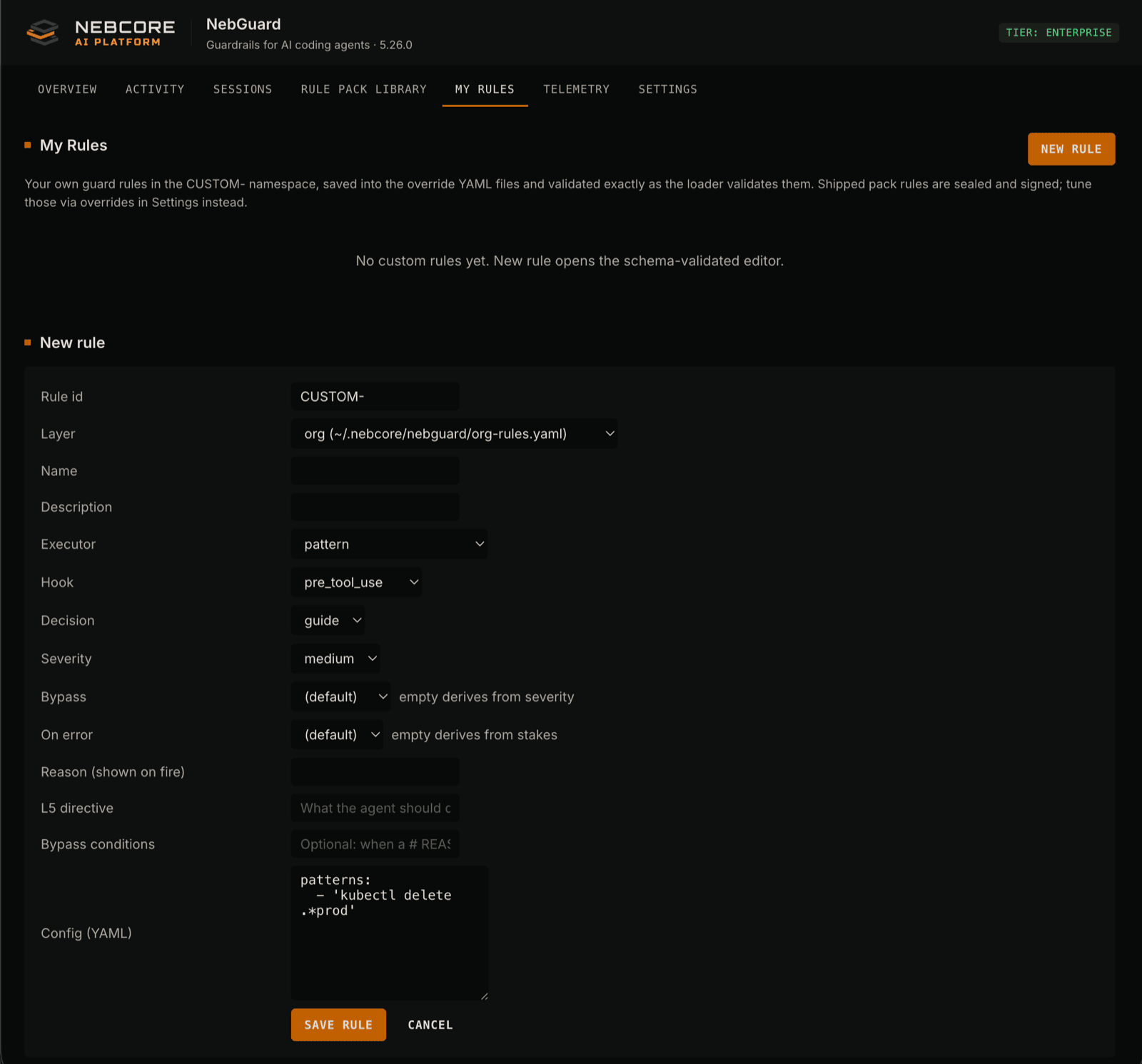
Task: Click 'empty derives from severity' hint
Action: (486, 697)
